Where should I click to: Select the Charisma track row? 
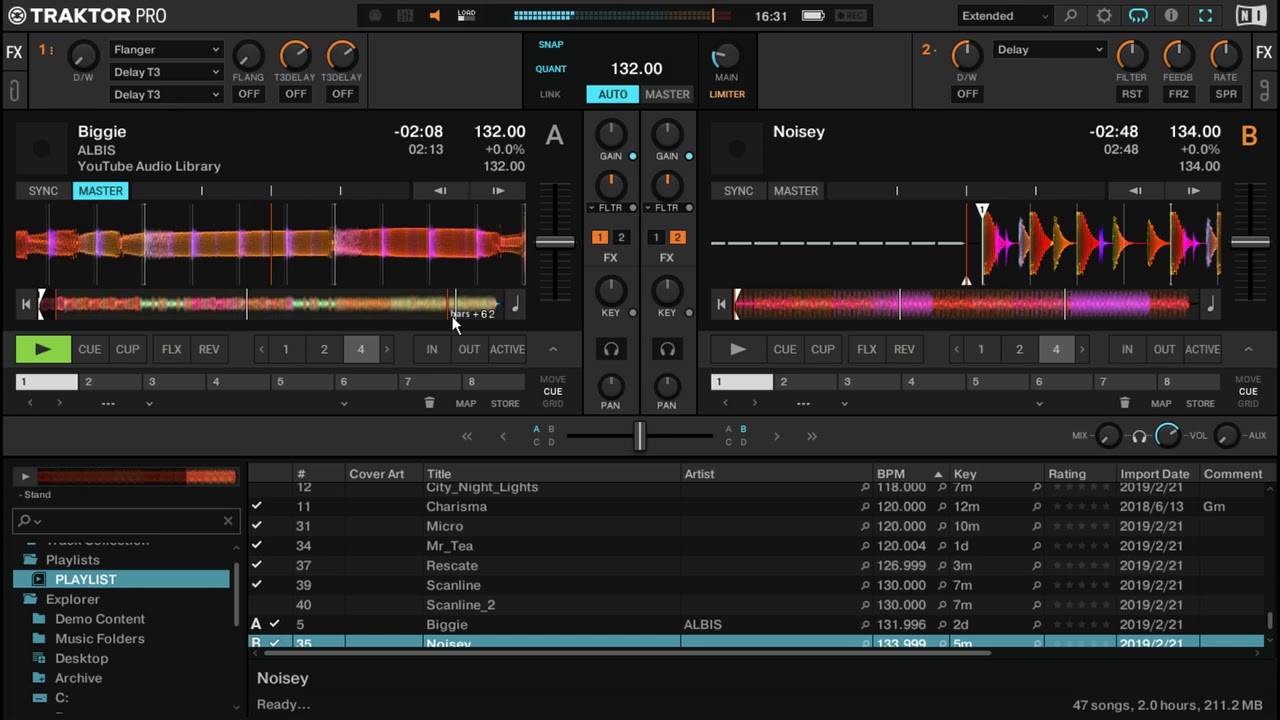757,507
